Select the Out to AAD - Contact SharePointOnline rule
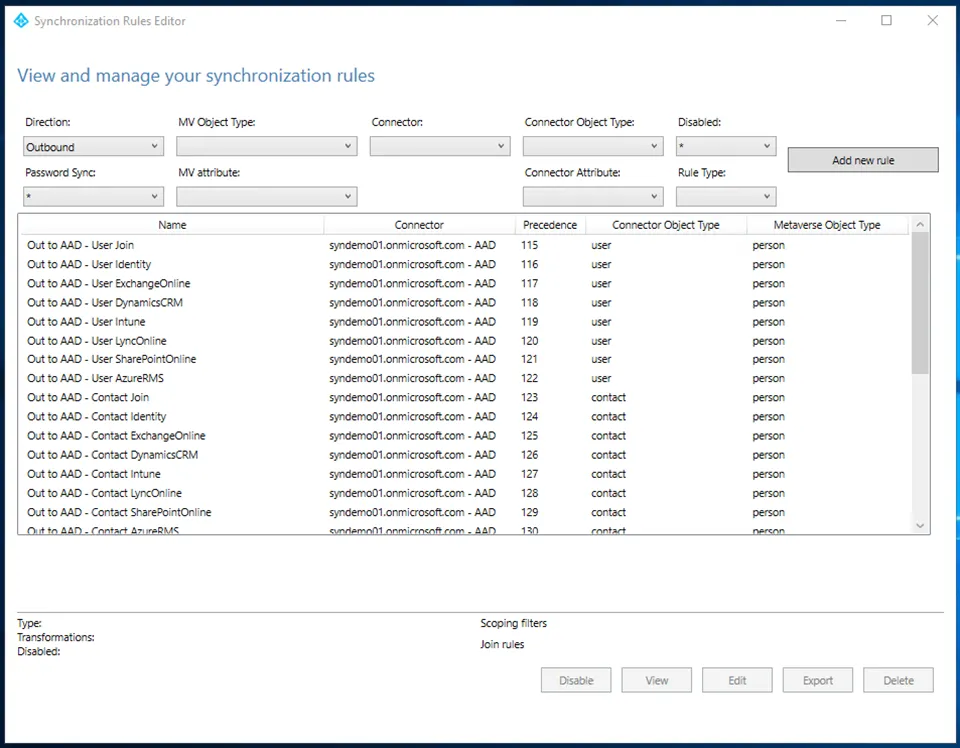The height and width of the screenshot is (748, 960). point(119,512)
